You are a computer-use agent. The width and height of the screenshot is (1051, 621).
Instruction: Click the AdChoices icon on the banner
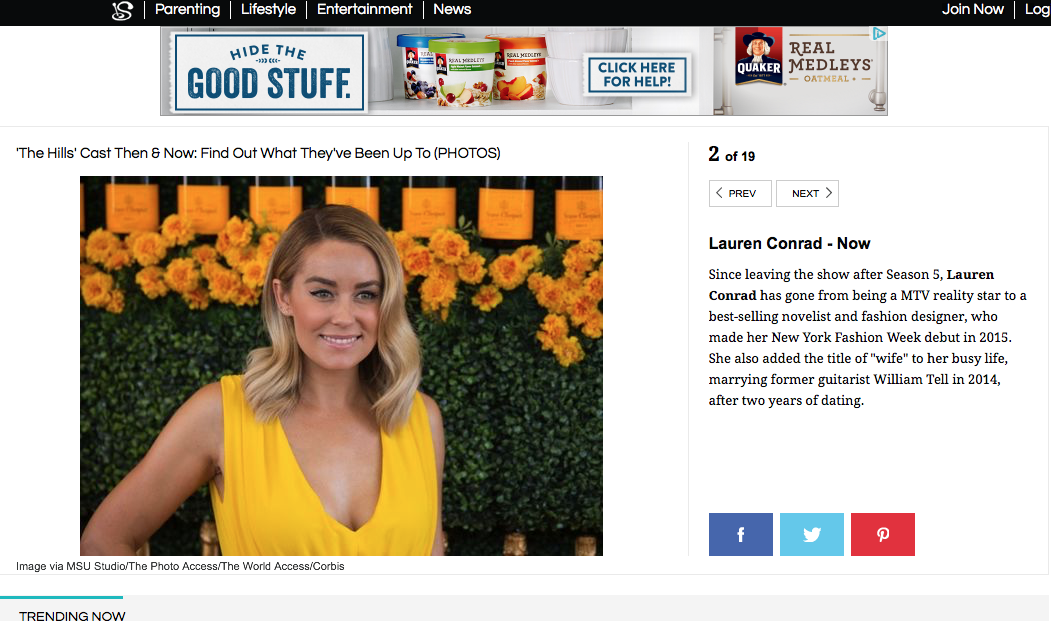879,34
